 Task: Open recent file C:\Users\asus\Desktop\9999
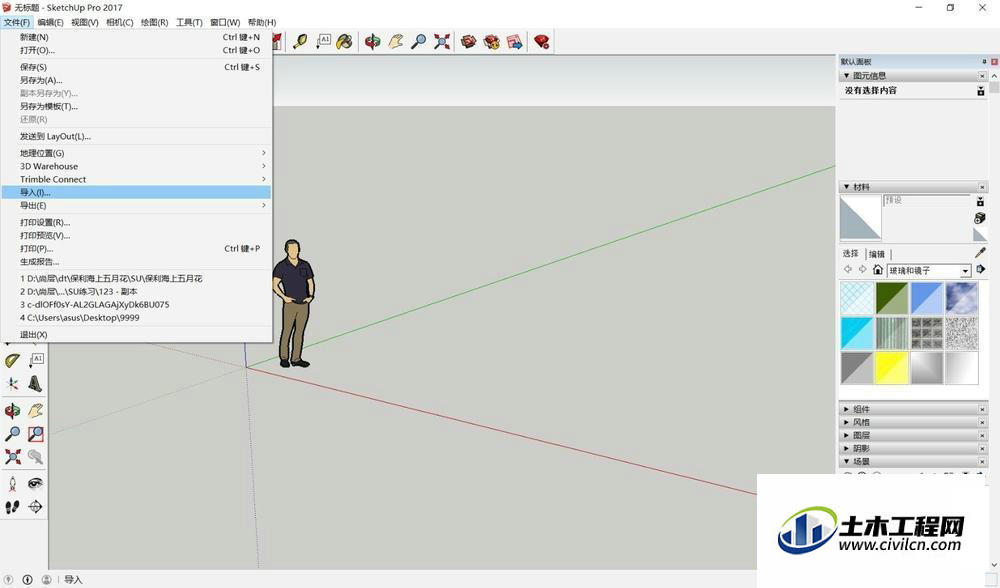[136, 318]
